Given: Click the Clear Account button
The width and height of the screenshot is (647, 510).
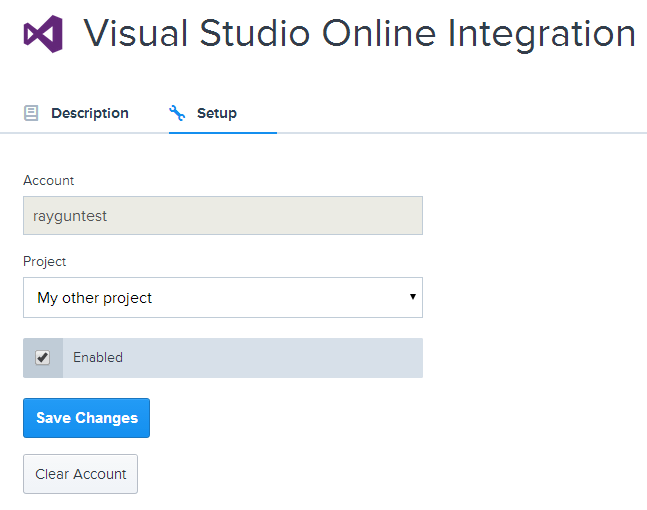Looking at the screenshot, I should click(x=80, y=474).
